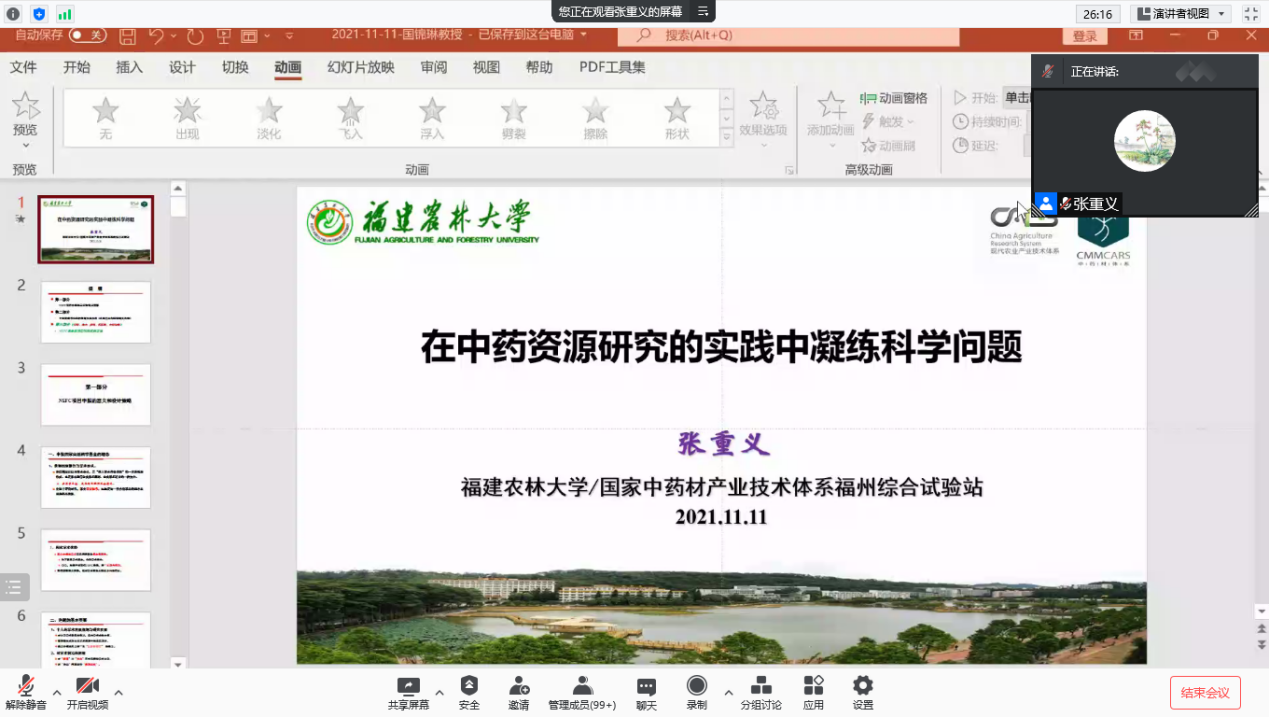Click the 结束会议 end meeting button
The height and width of the screenshot is (717, 1269).
[x=1204, y=690]
